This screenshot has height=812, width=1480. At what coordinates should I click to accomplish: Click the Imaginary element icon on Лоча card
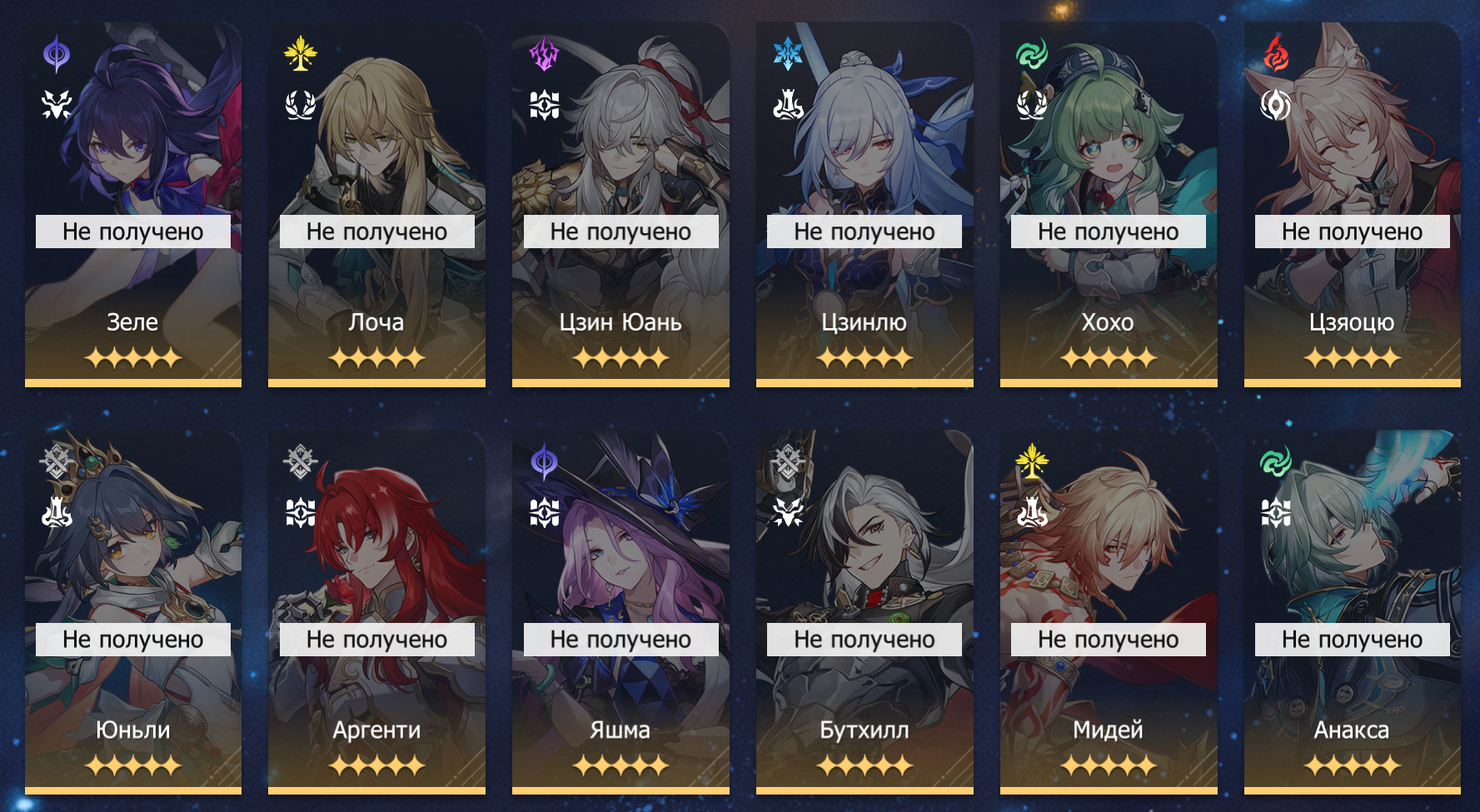[x=300, y=54]
